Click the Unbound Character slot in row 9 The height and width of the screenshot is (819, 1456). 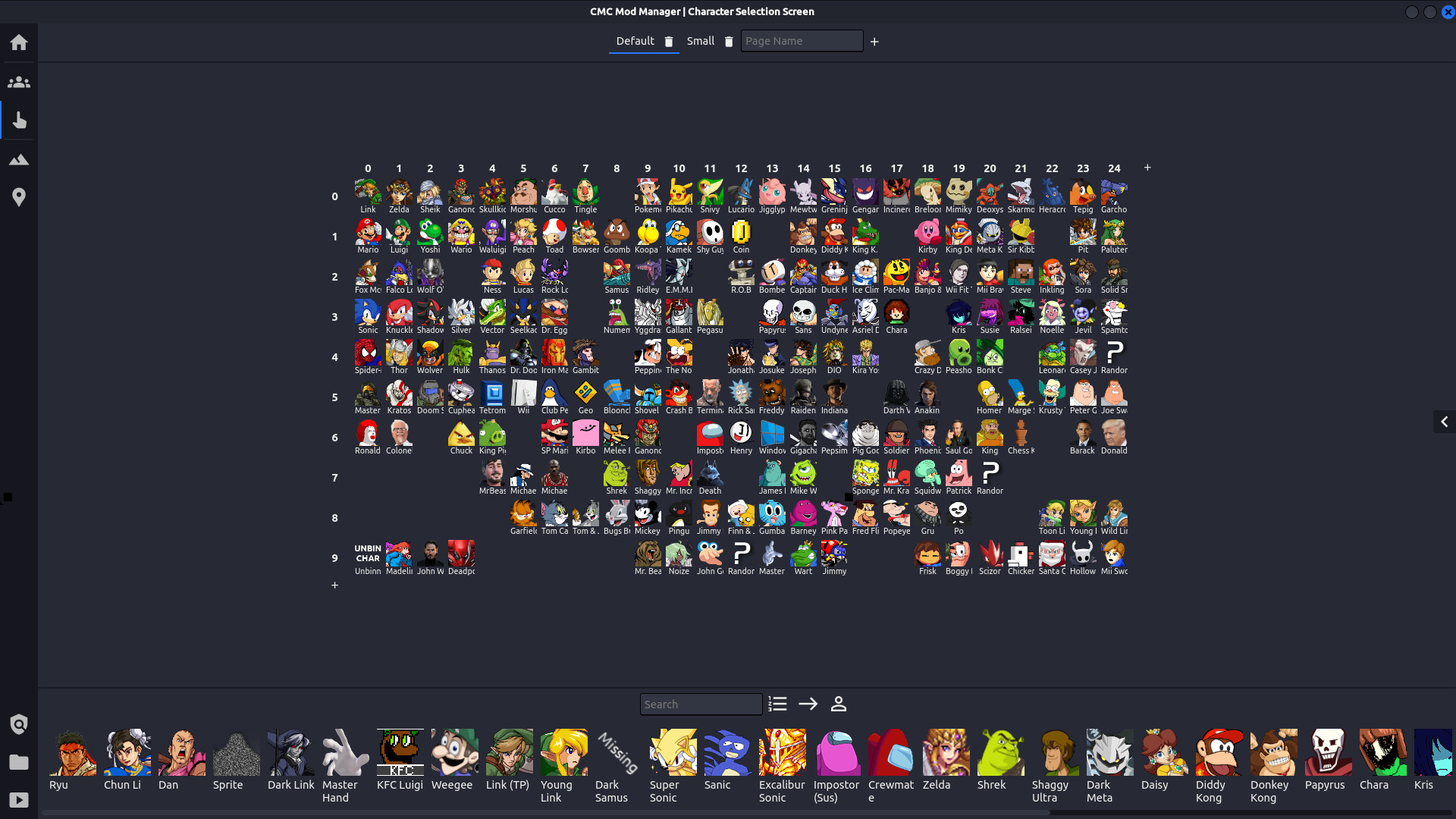[x=368, y=557]
